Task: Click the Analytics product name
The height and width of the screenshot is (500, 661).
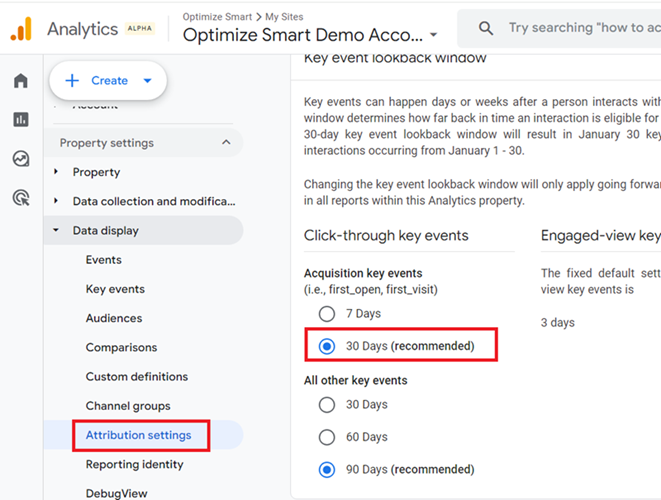Action: (x=83, y=29)
